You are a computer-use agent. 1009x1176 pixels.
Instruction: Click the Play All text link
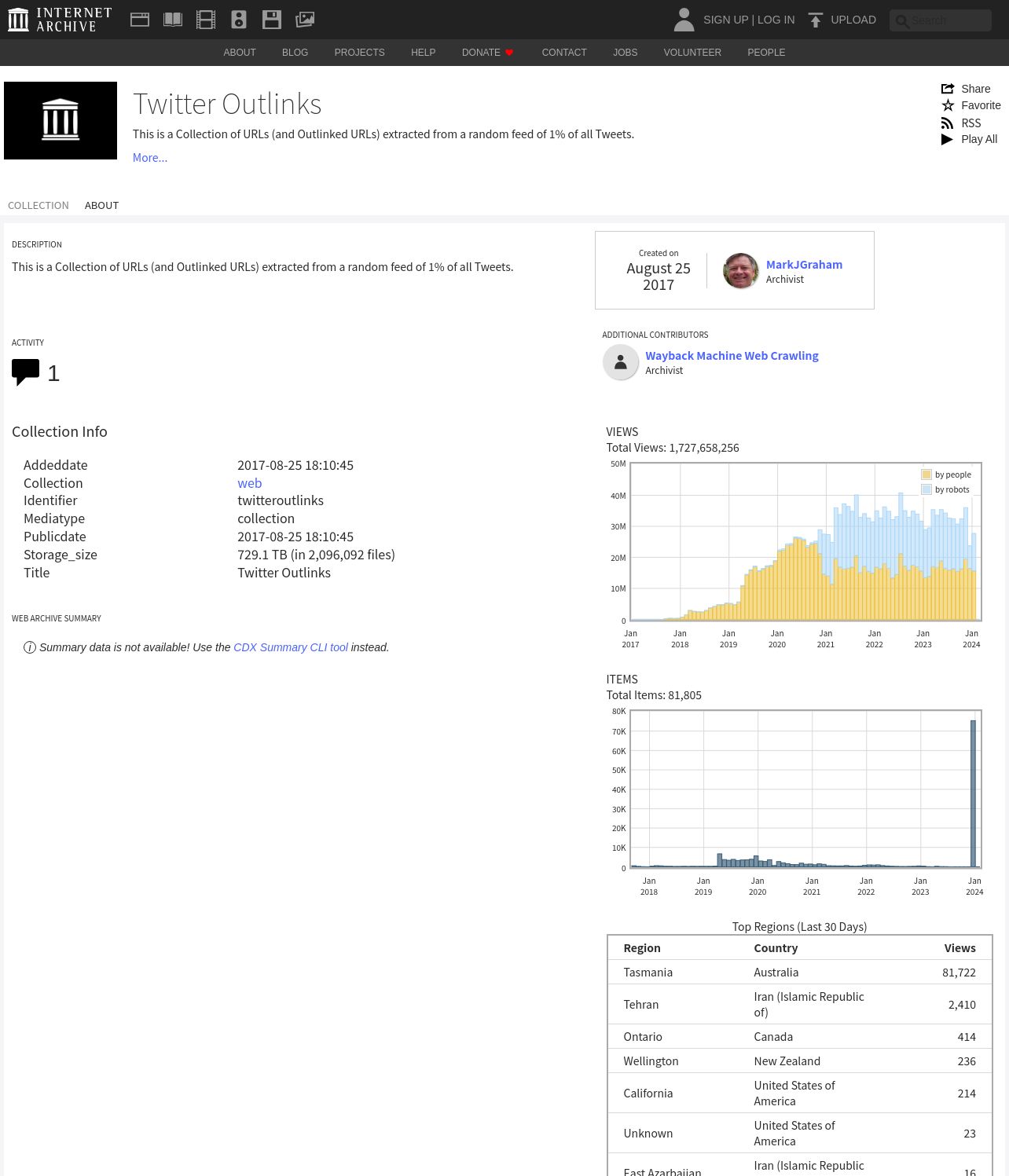pyautogui.click(x=979, y=139)
